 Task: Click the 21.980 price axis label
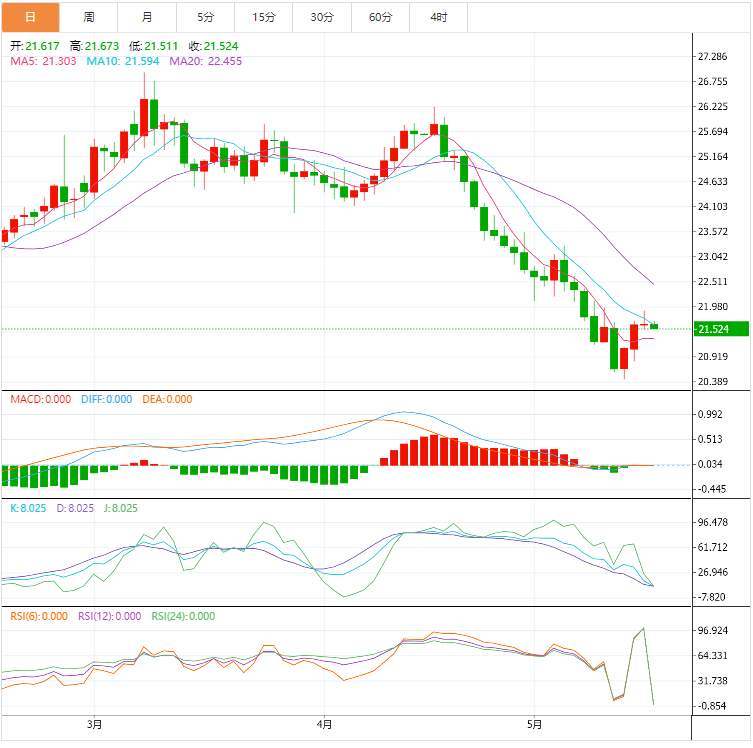pos(713,306)
